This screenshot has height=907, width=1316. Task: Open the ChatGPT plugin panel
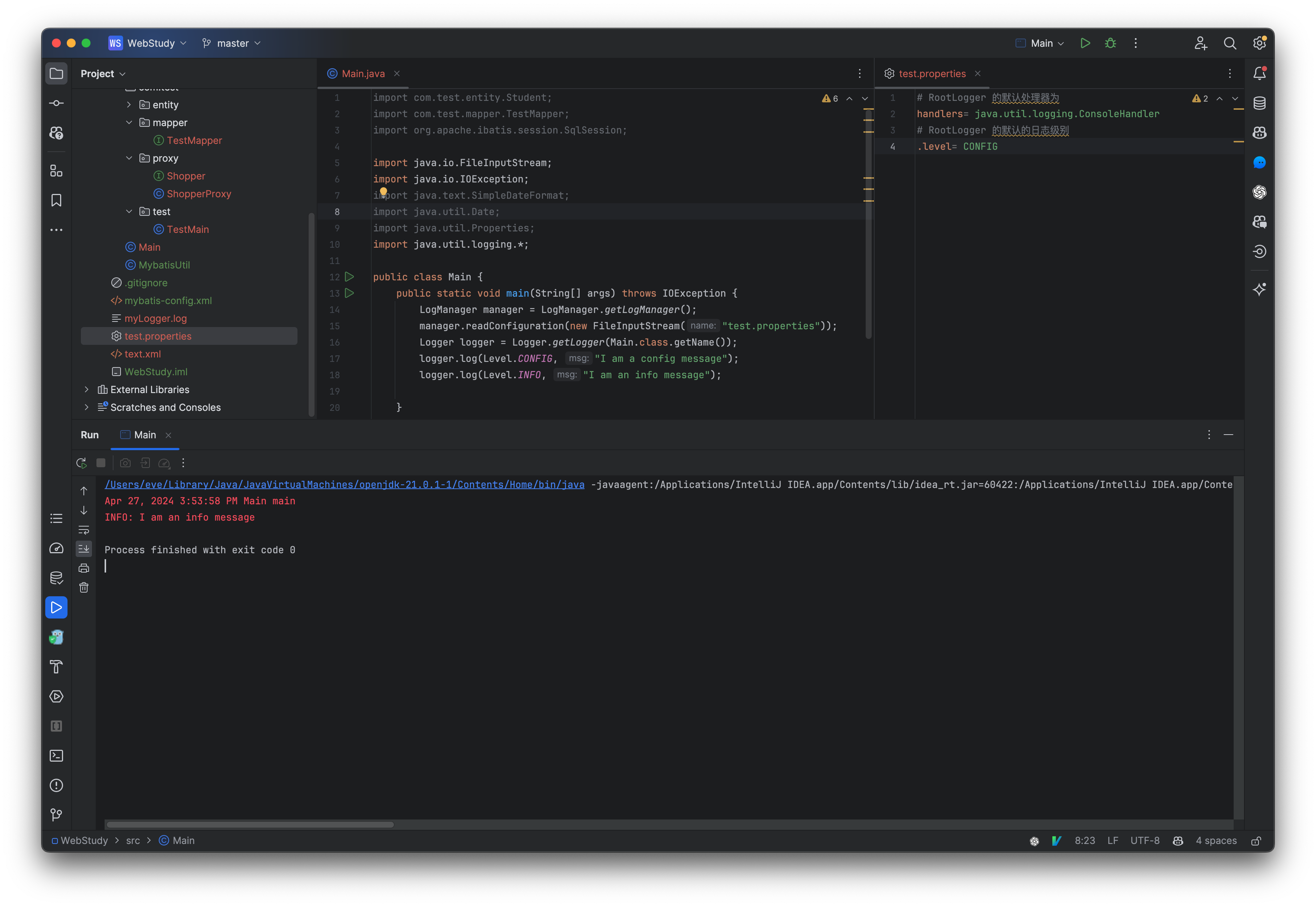(x=1259, y=192)
